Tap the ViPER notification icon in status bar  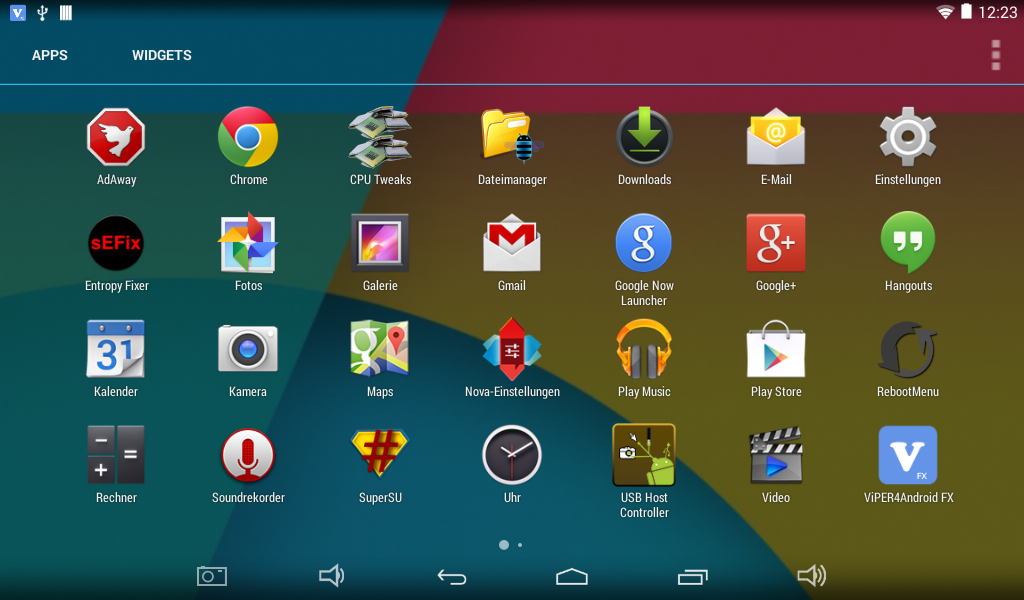[18, 12]
